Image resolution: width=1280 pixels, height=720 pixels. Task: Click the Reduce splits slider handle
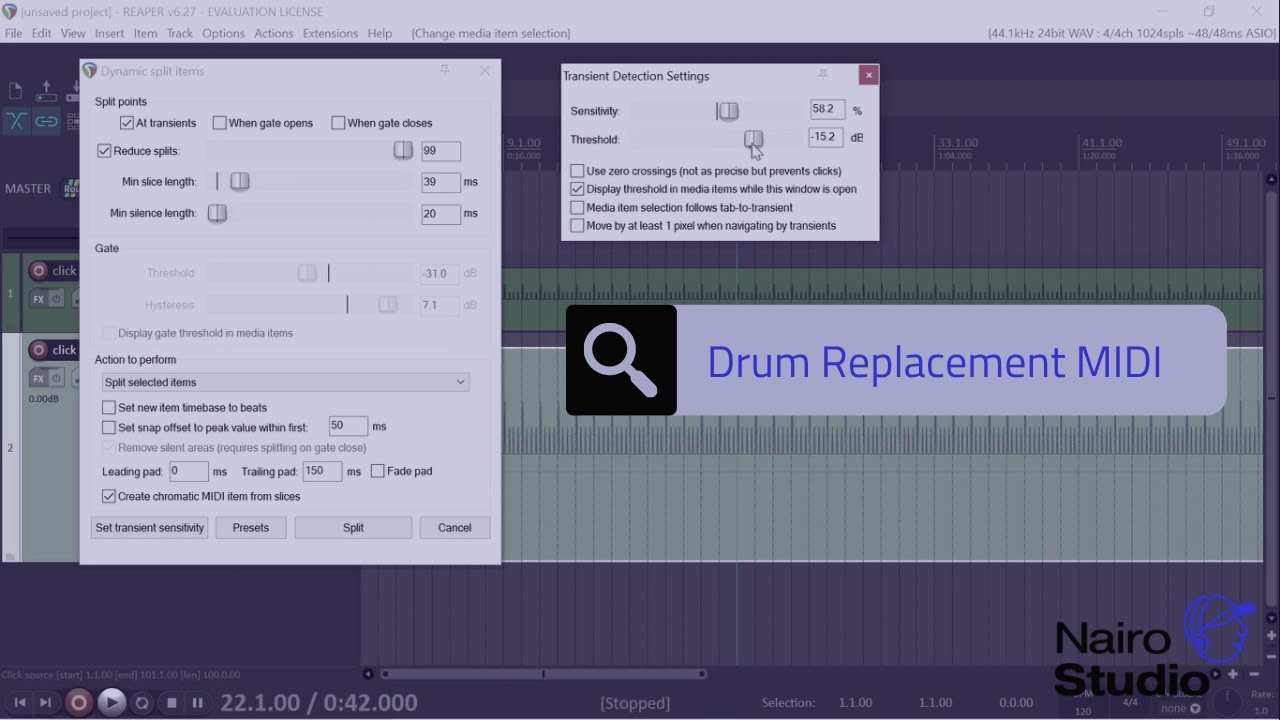402,150
